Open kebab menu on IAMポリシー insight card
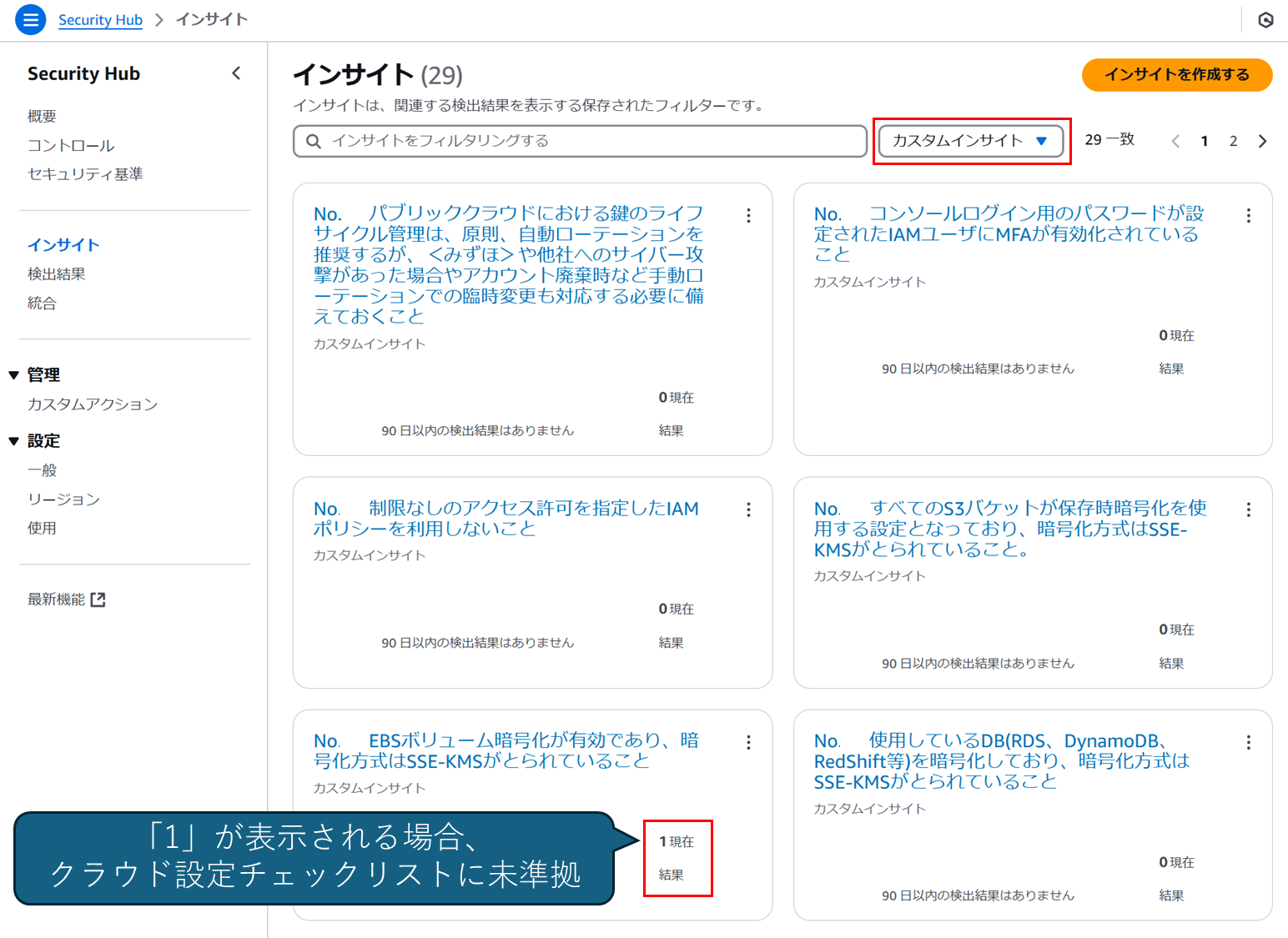Viewport: 1288px width, 938px height. (748, 509)
